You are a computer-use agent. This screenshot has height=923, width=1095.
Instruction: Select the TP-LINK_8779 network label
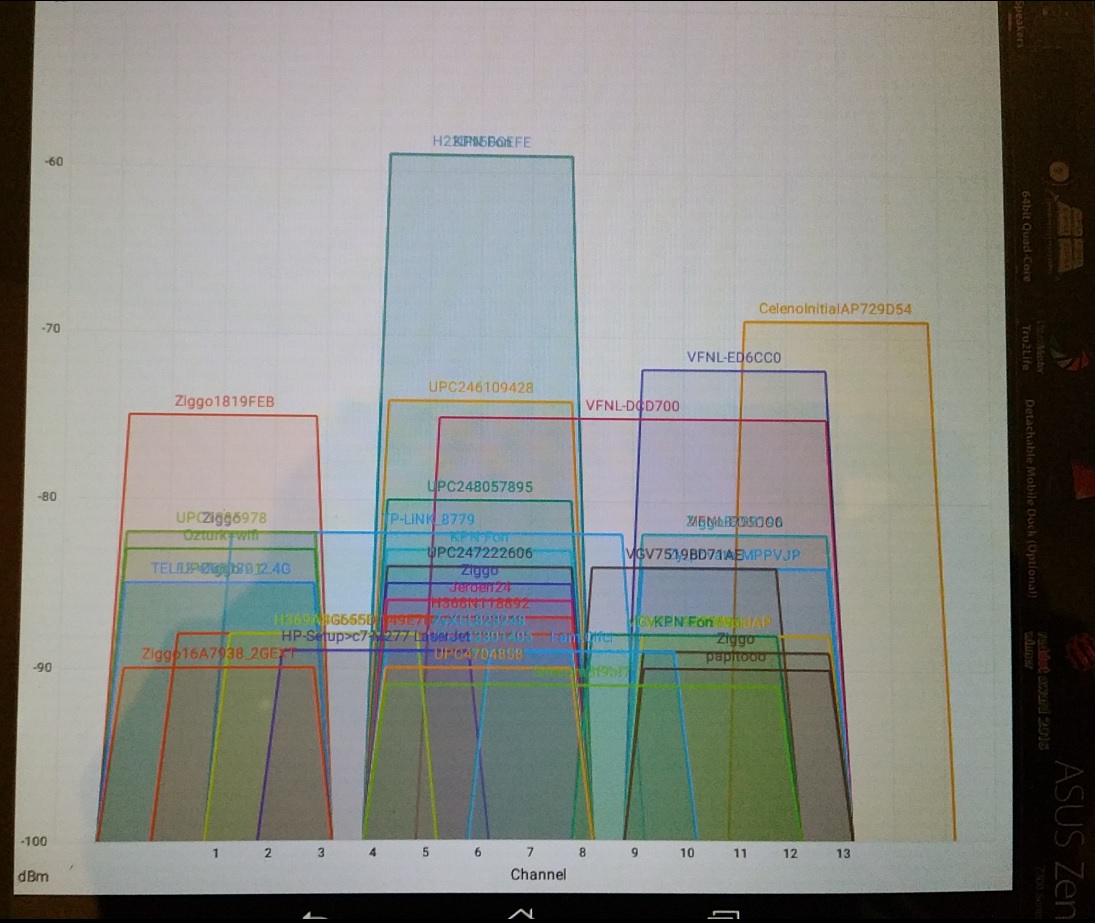(x=429, y=519)
